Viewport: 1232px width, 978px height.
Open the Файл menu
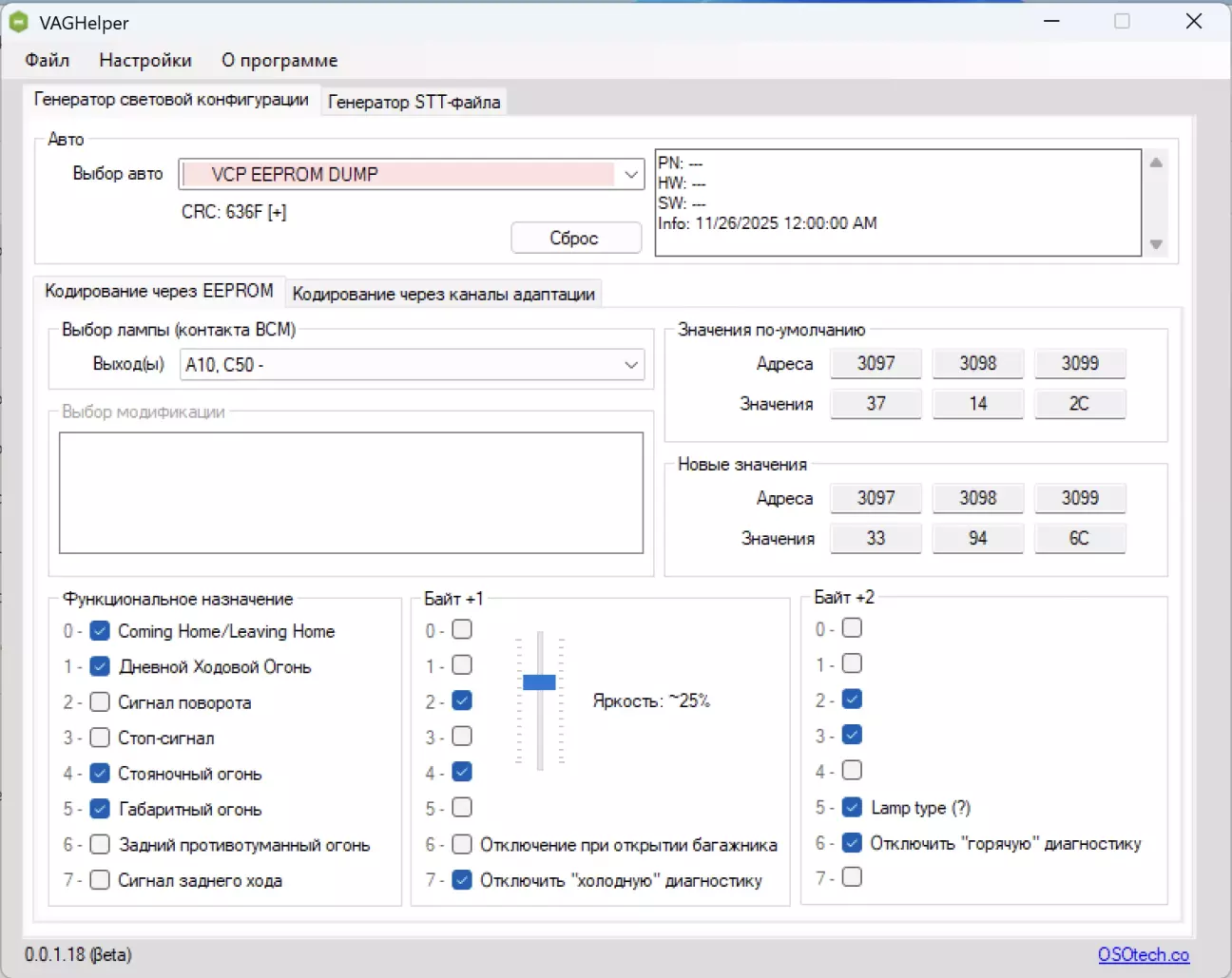(x=48, y=61)
